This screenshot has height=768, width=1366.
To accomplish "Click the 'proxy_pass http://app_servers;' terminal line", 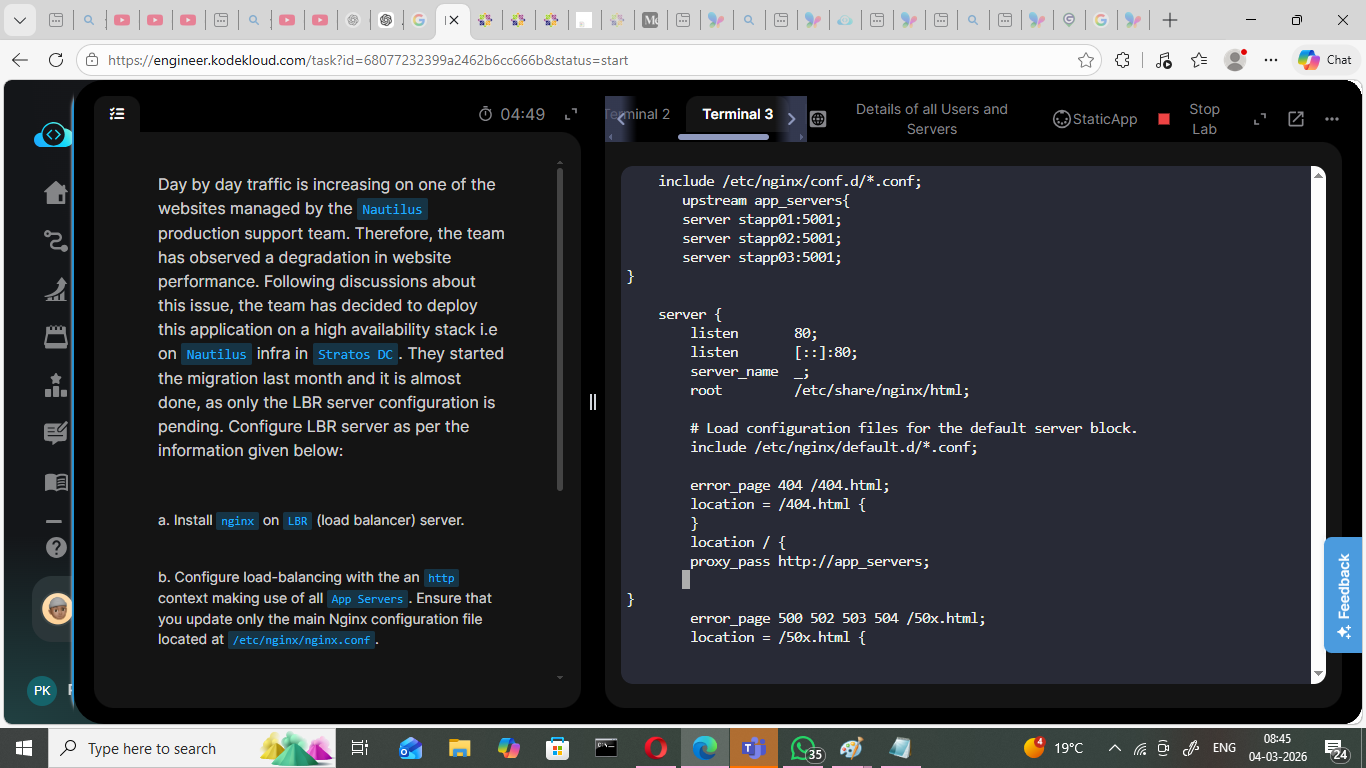I will (810, 561).
